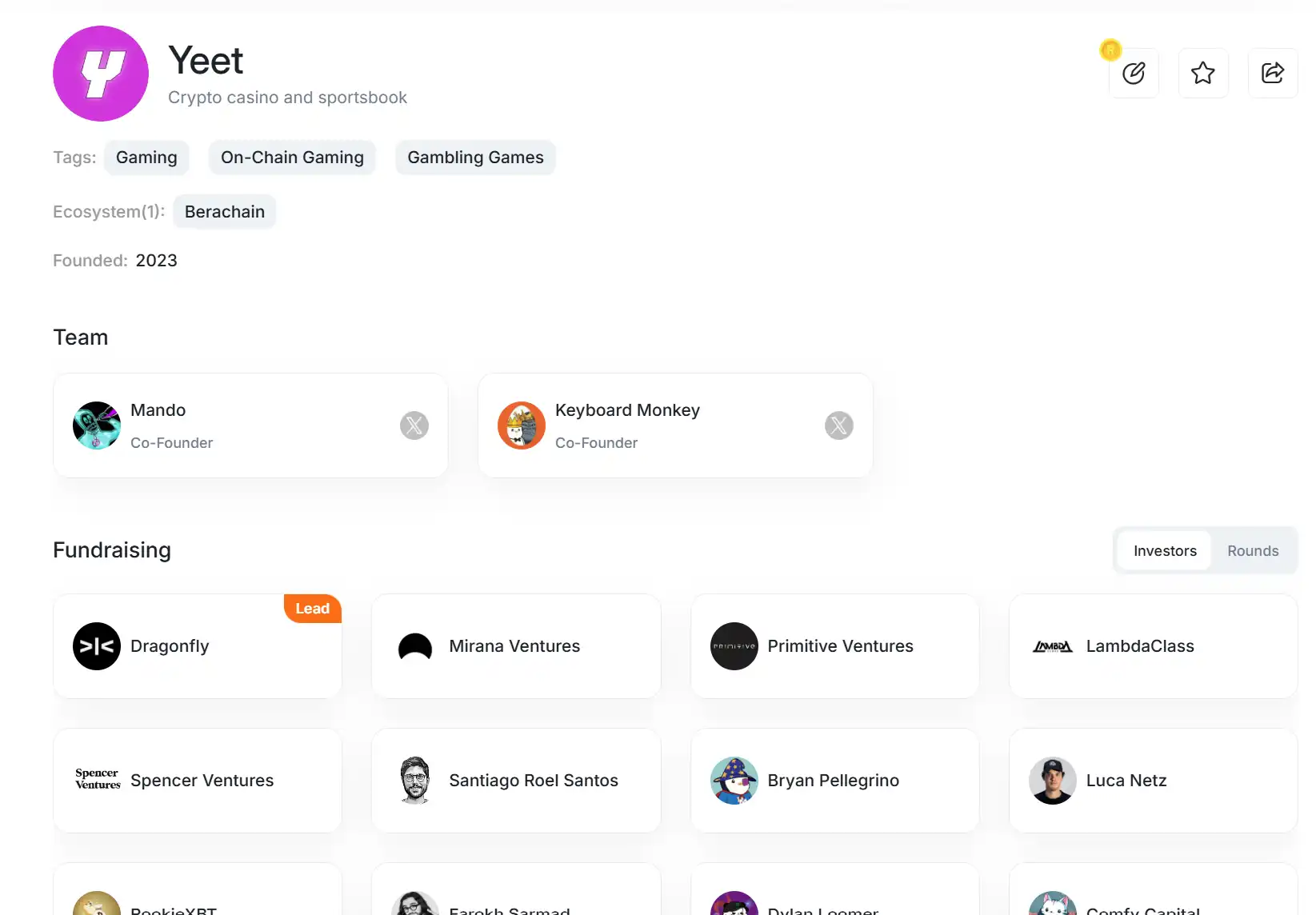
Task: Click the purple Yeet logo
Action: (x=101, y=74)
